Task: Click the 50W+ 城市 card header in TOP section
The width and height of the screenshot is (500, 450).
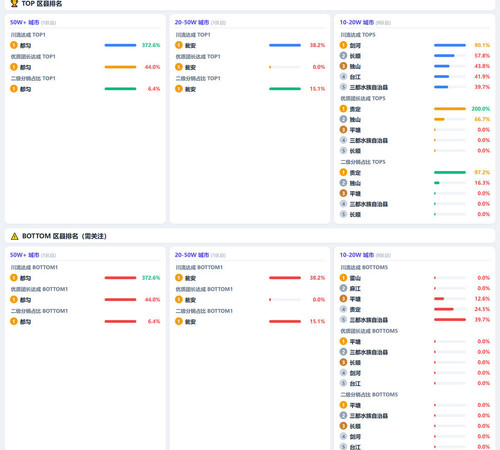Action: [33, 22]
